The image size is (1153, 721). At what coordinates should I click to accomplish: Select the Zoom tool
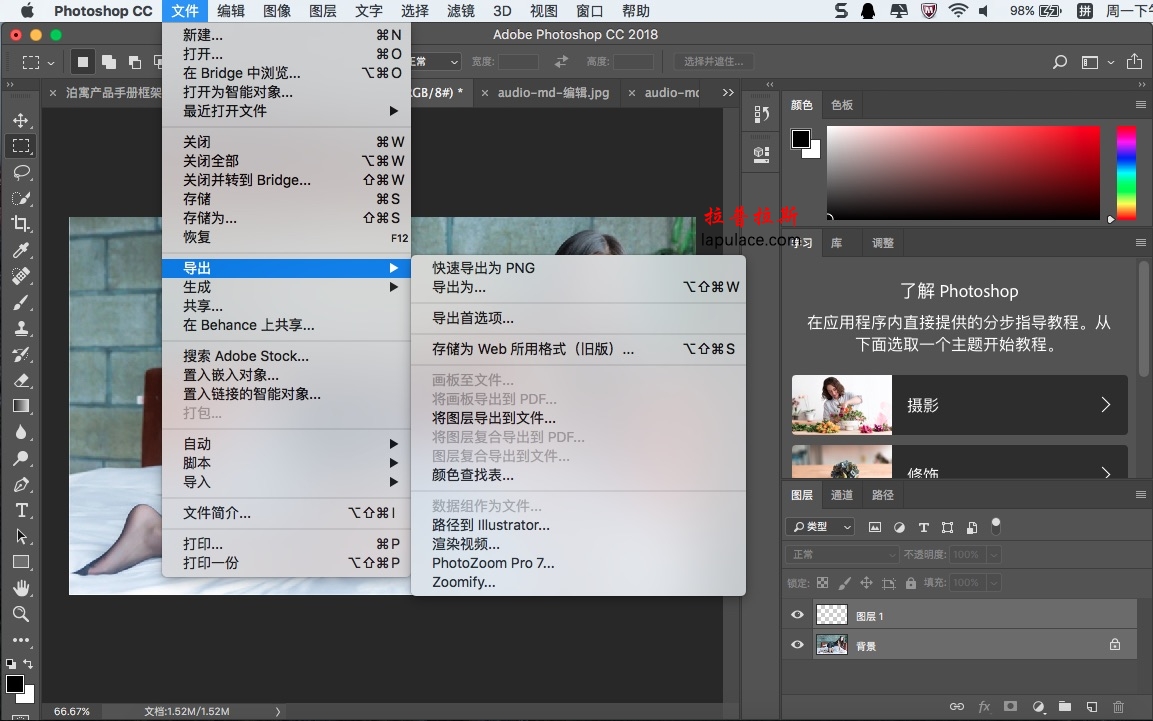pyautogui.click(x=21, y=614)
